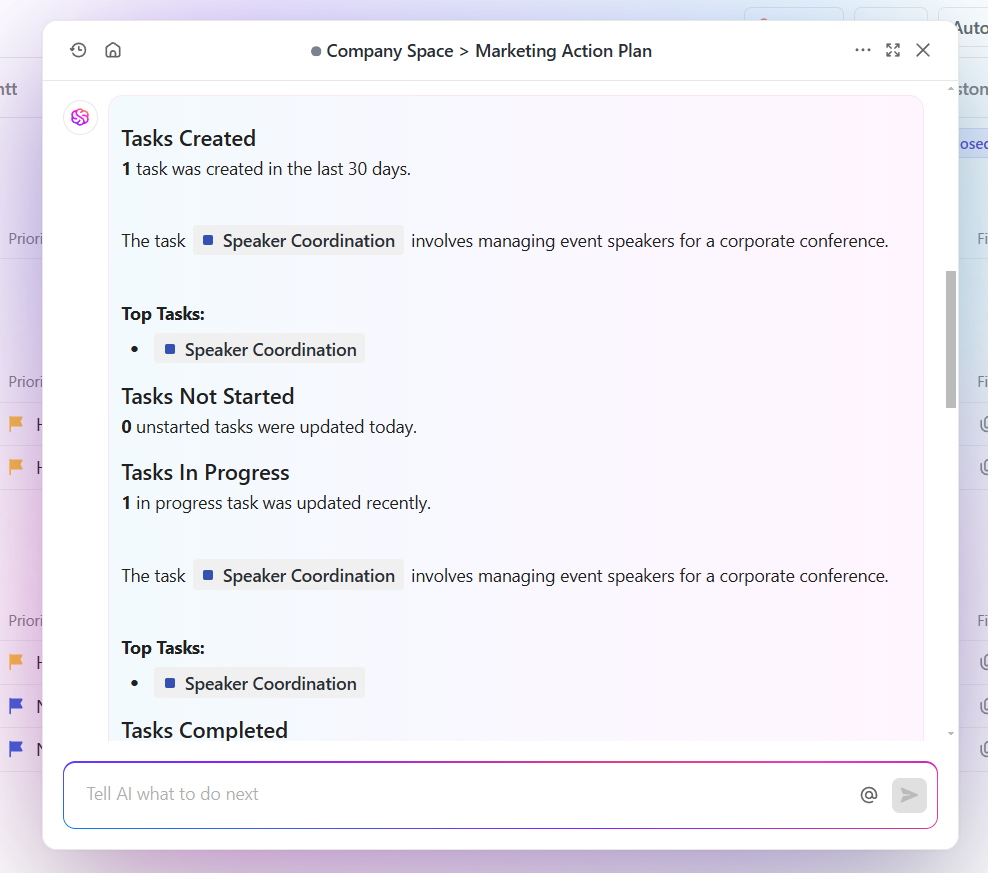The width and height of the screenshot is (988, 873).
Task: Open Speaker Coordination bullet under Tasks Created
Action: tap(260, 350)
